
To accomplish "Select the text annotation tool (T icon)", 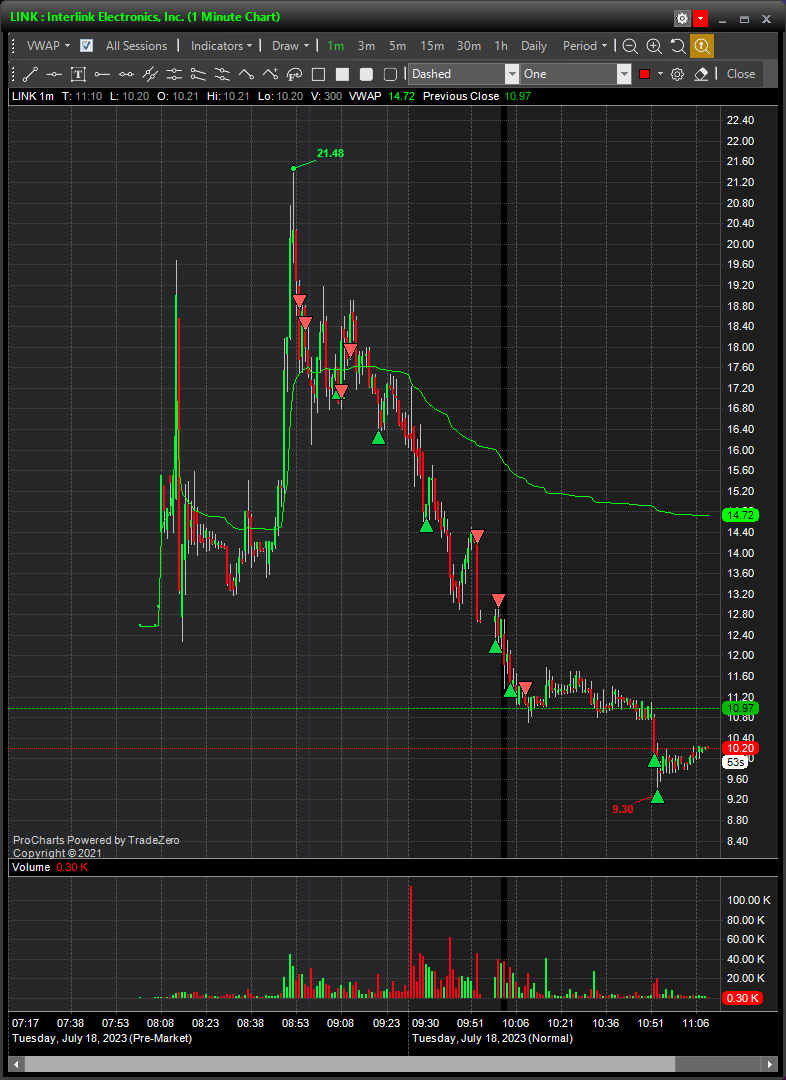I will pyautogui.click(x=78, y=74).
